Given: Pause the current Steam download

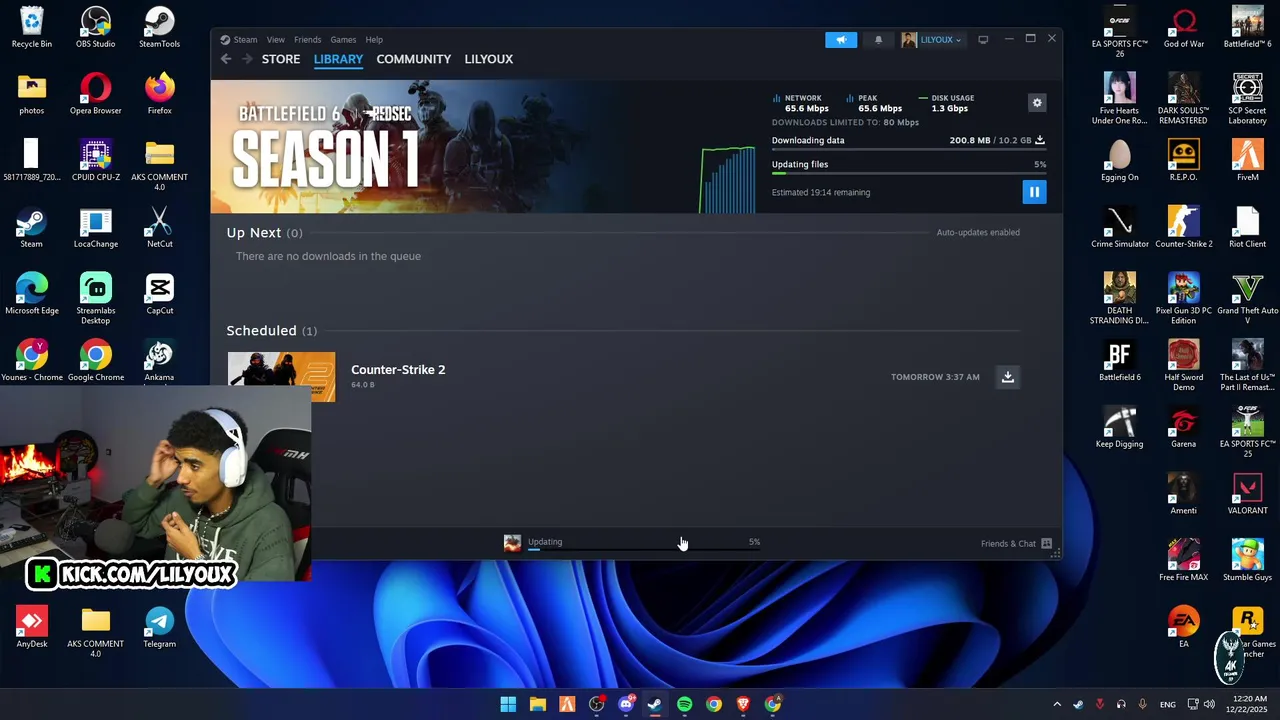Looking at the screenshot, I should coord(1034,192).
